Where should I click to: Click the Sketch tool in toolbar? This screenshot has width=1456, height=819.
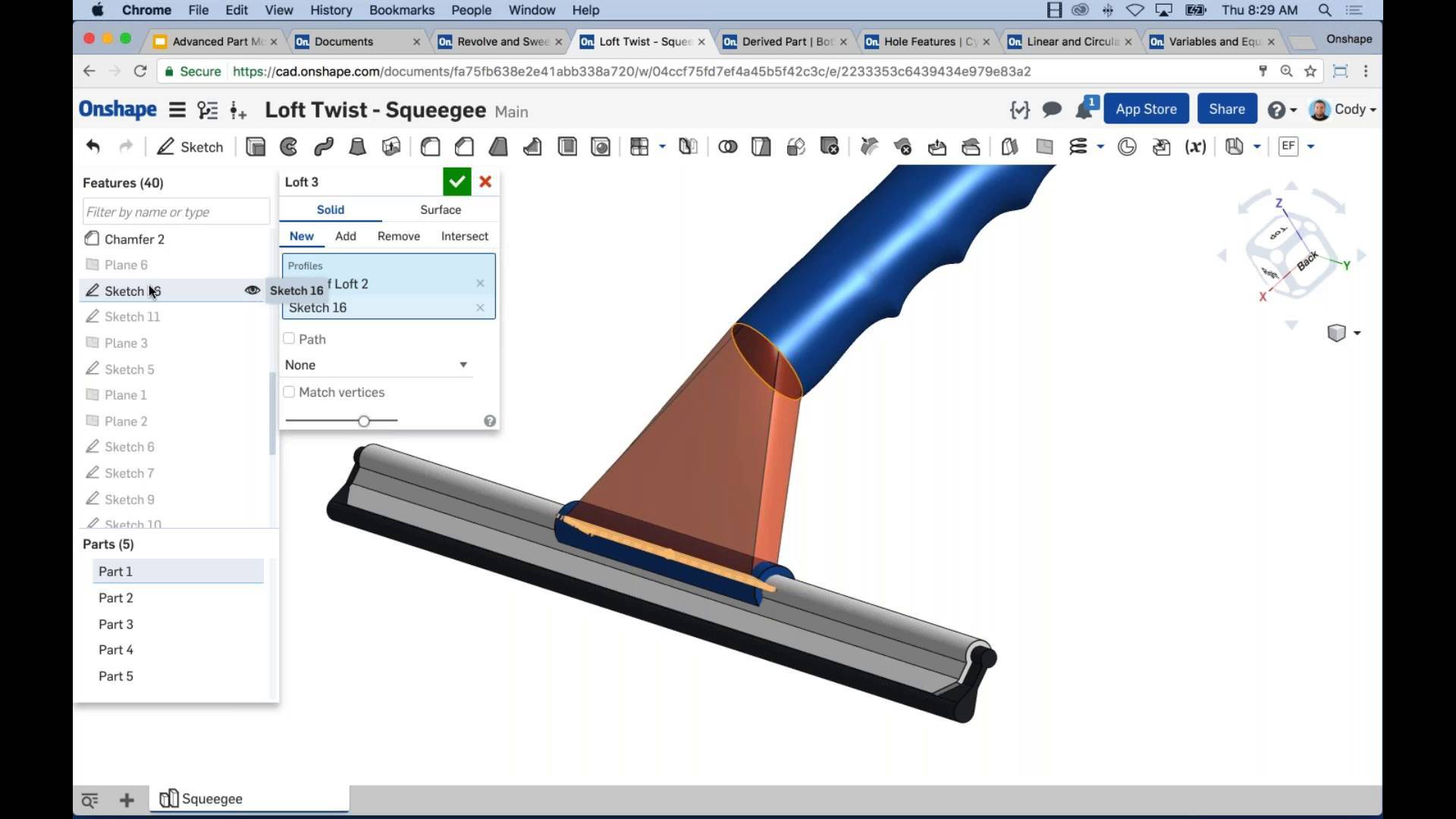(190, 147)
